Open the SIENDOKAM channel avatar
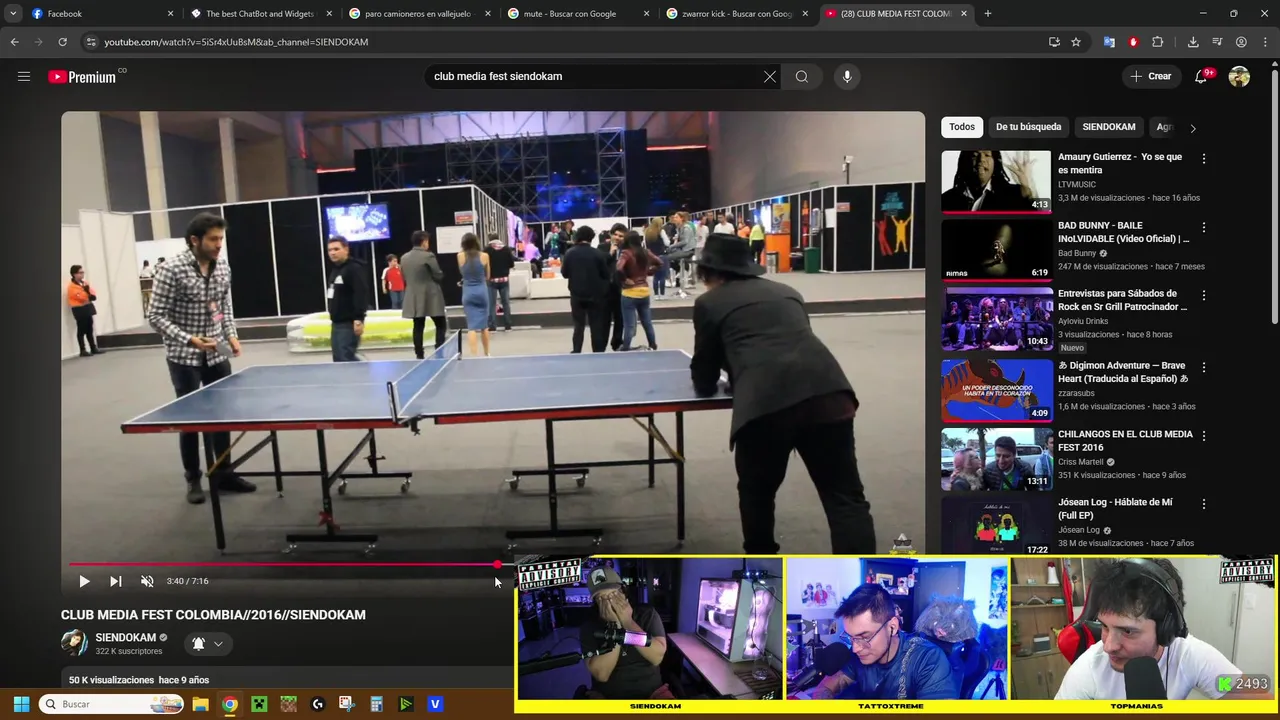Viewport: 1280px width, 720px height. (x=74, y=643)
